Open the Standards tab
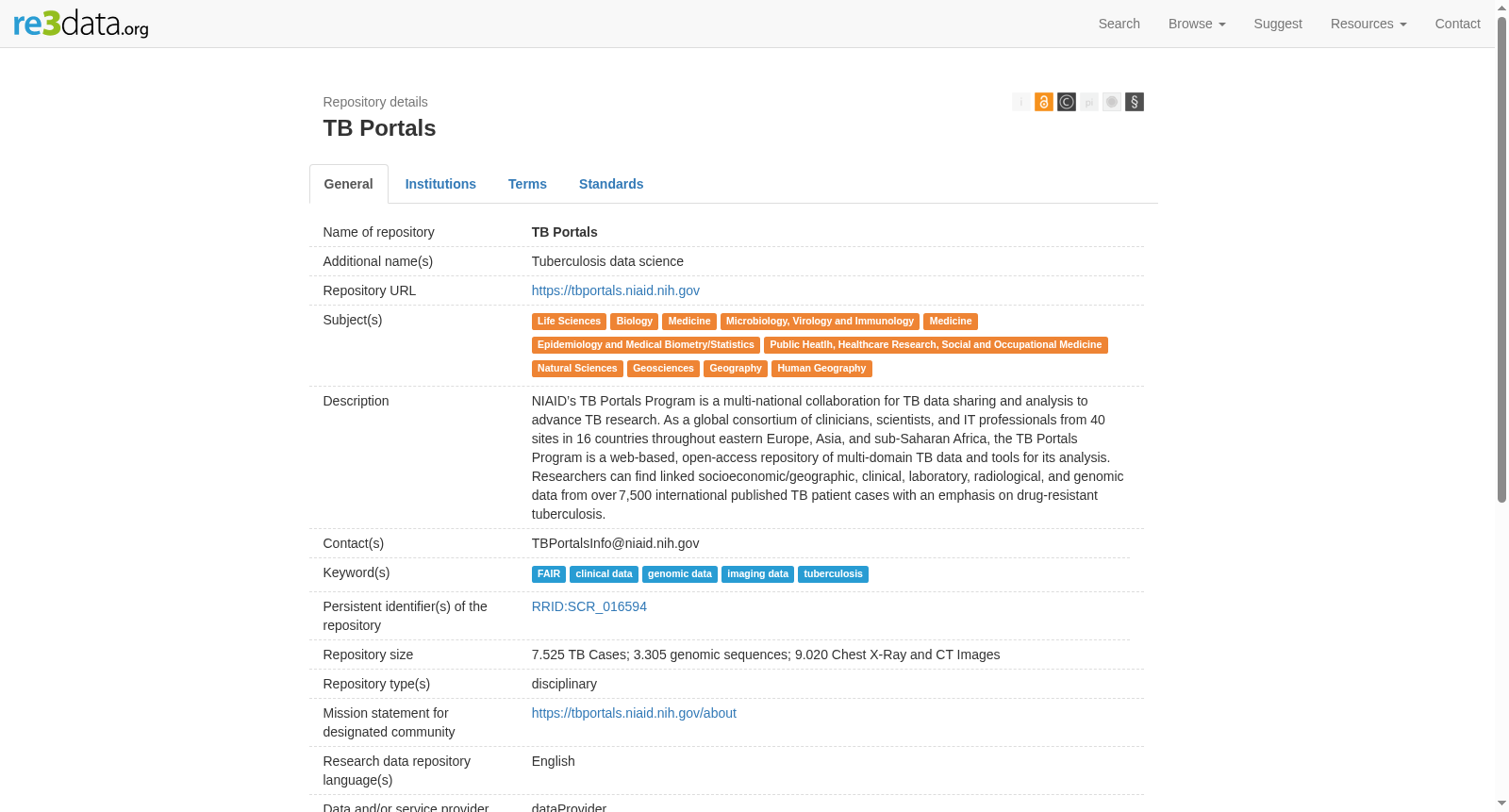The image size is (1509, 812). coord(611,184)
